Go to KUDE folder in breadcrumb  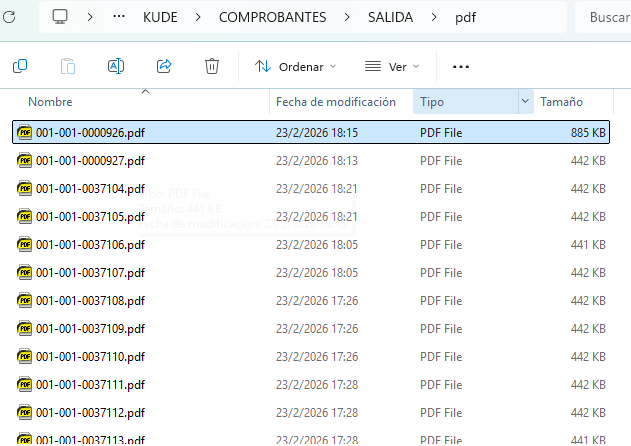pos(165,17)
